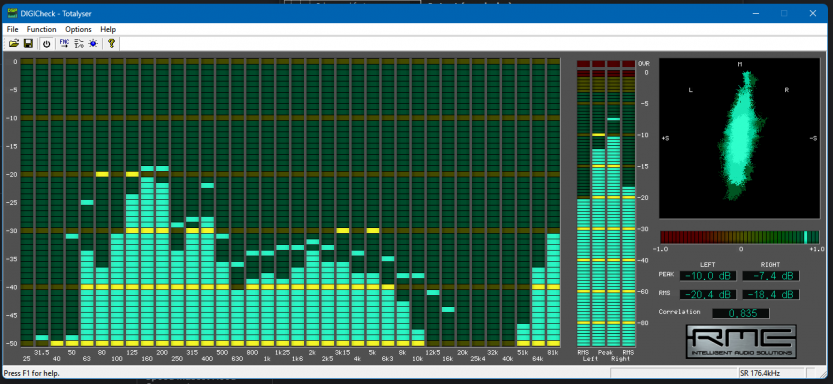Image resolution: width=833 pixels, height=384 pixels.
Task: Click the 1k frequency band label
Action: pos(267,359)
